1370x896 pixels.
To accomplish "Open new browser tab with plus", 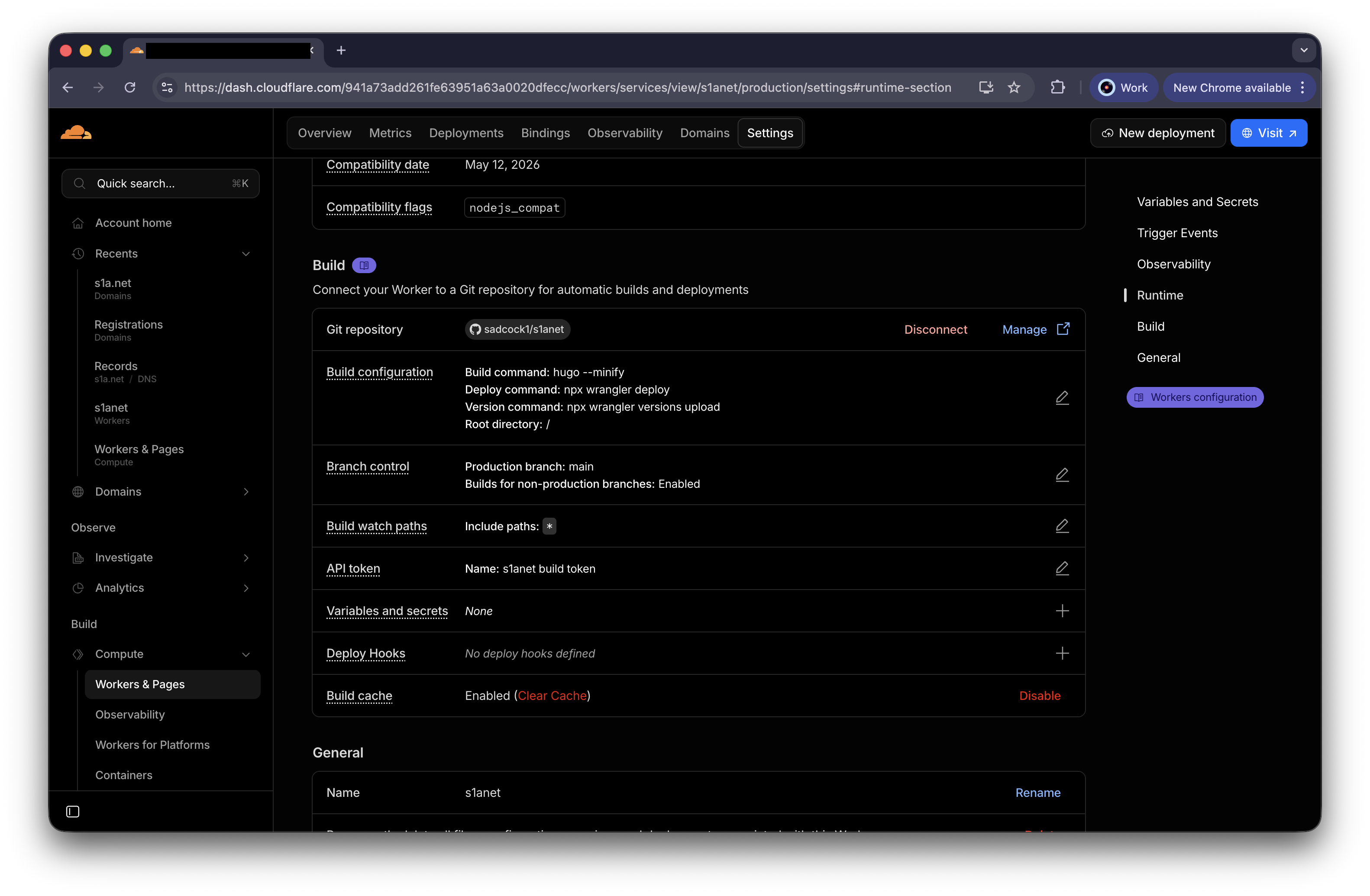I will (341, 51).
